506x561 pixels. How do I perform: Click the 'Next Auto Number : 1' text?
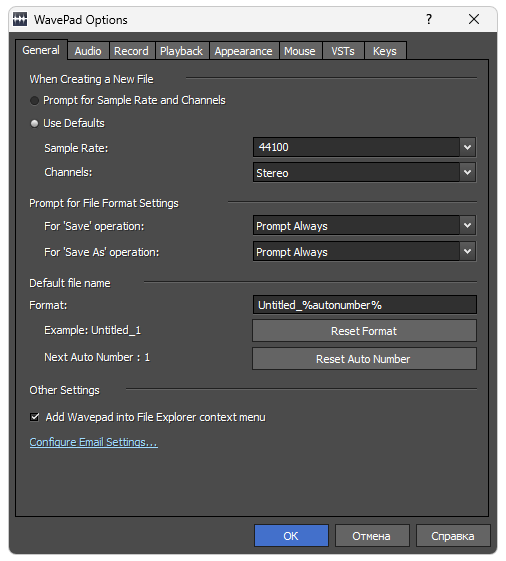tap(97, 357)
